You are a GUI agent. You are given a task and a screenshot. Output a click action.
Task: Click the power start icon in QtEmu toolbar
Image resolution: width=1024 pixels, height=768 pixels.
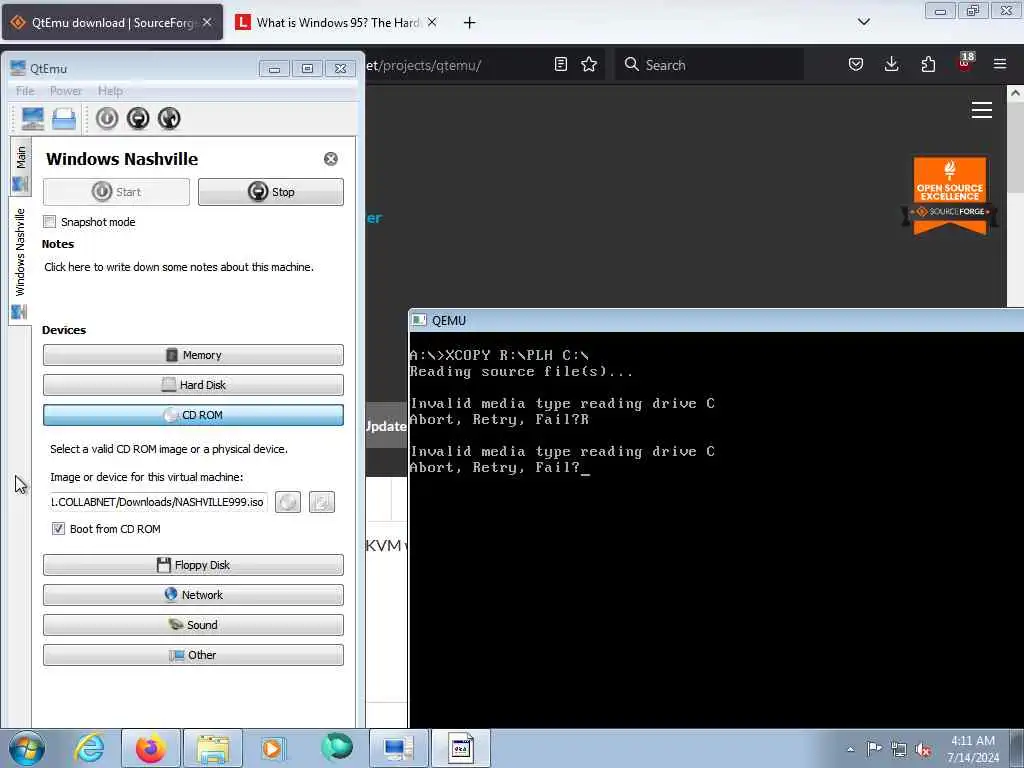pyautogui.click(x=107, y=118)
